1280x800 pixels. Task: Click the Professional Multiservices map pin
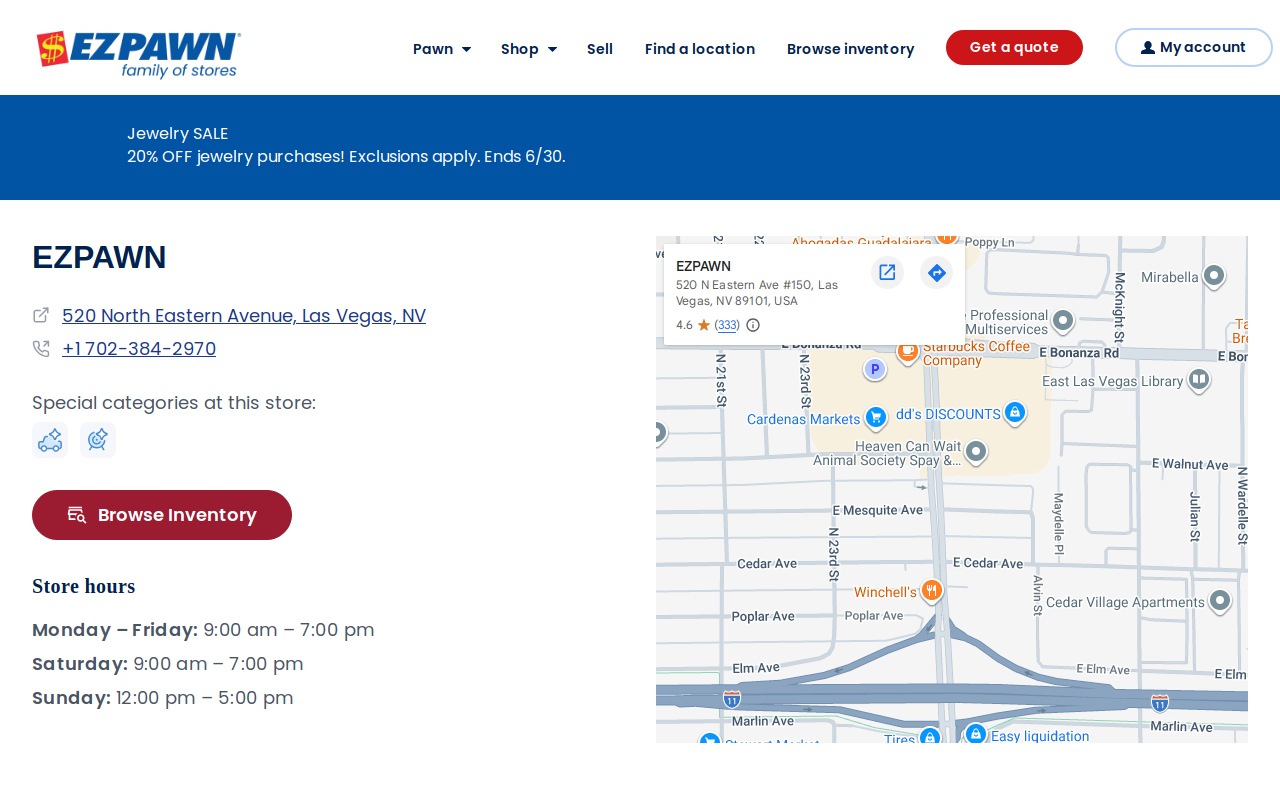pyautogui.click(x=1063, y=321)
